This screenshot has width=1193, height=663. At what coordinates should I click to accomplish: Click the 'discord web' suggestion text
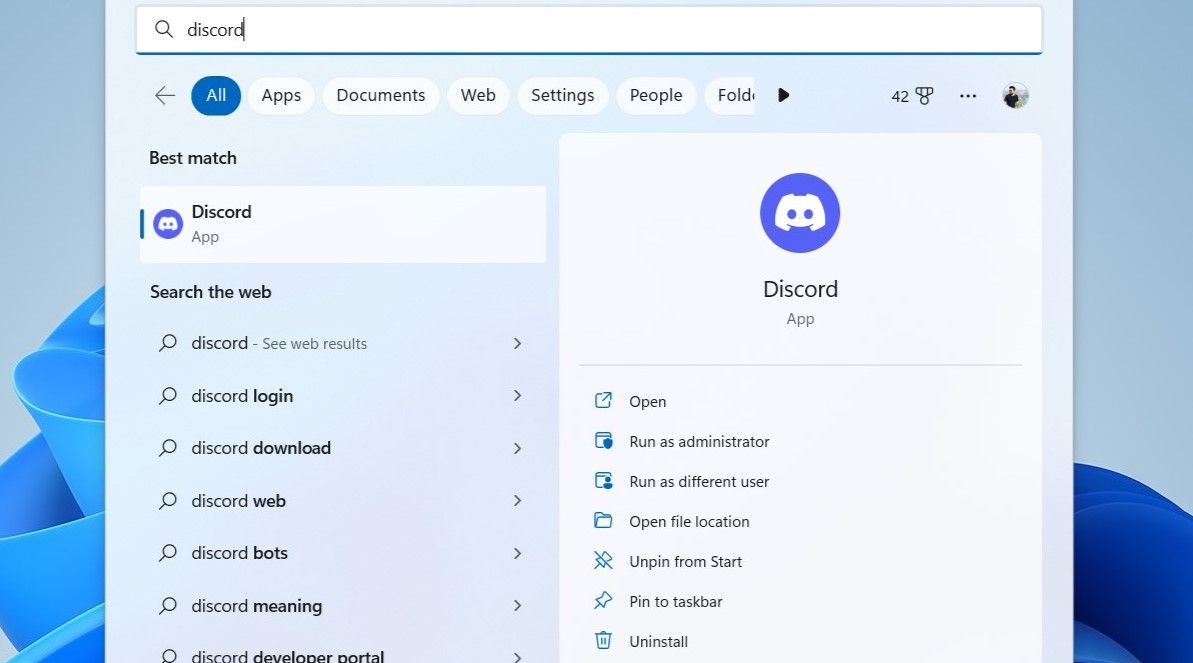[x=238, y=501]
